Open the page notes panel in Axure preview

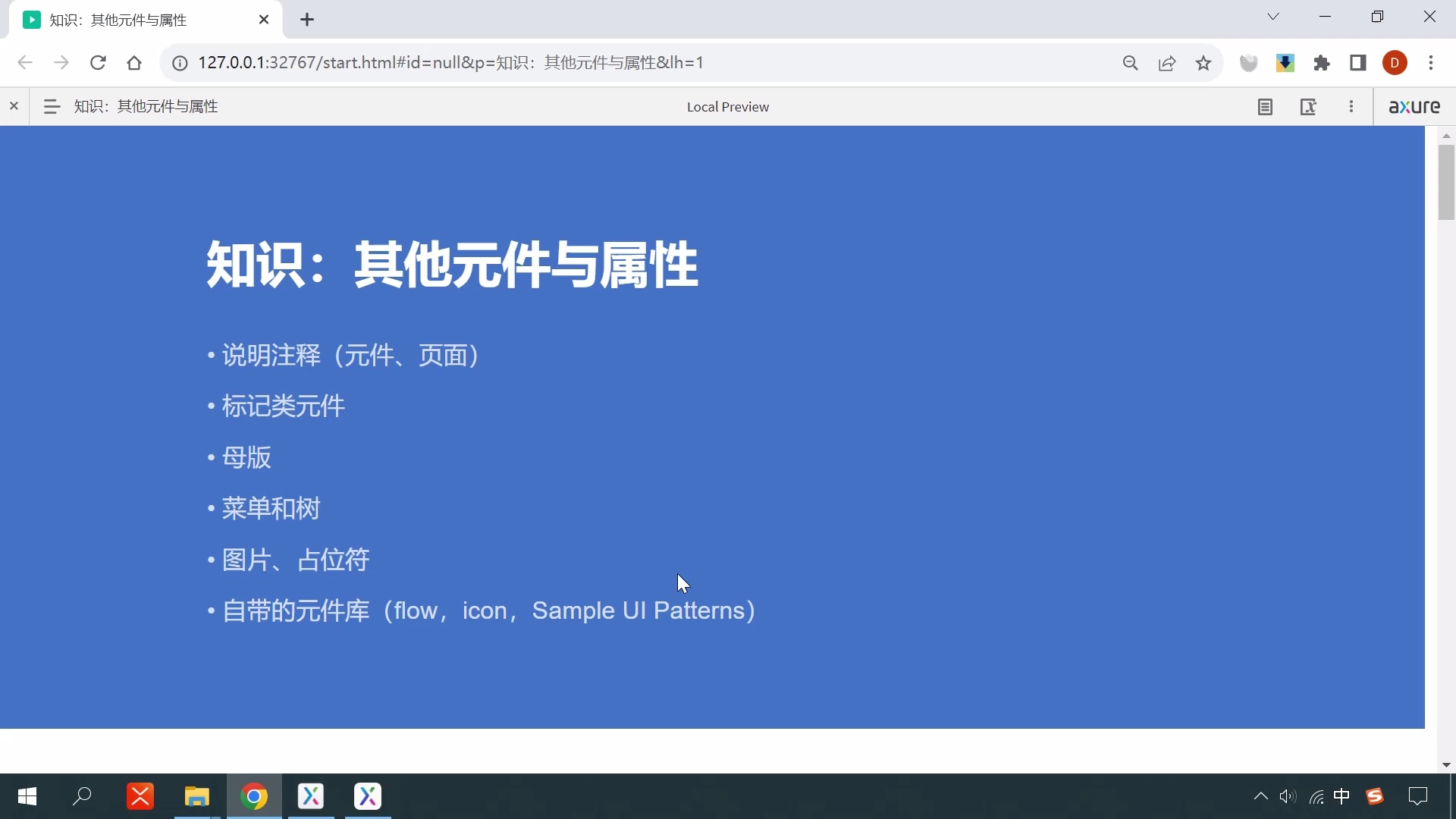pos(1265,106)
